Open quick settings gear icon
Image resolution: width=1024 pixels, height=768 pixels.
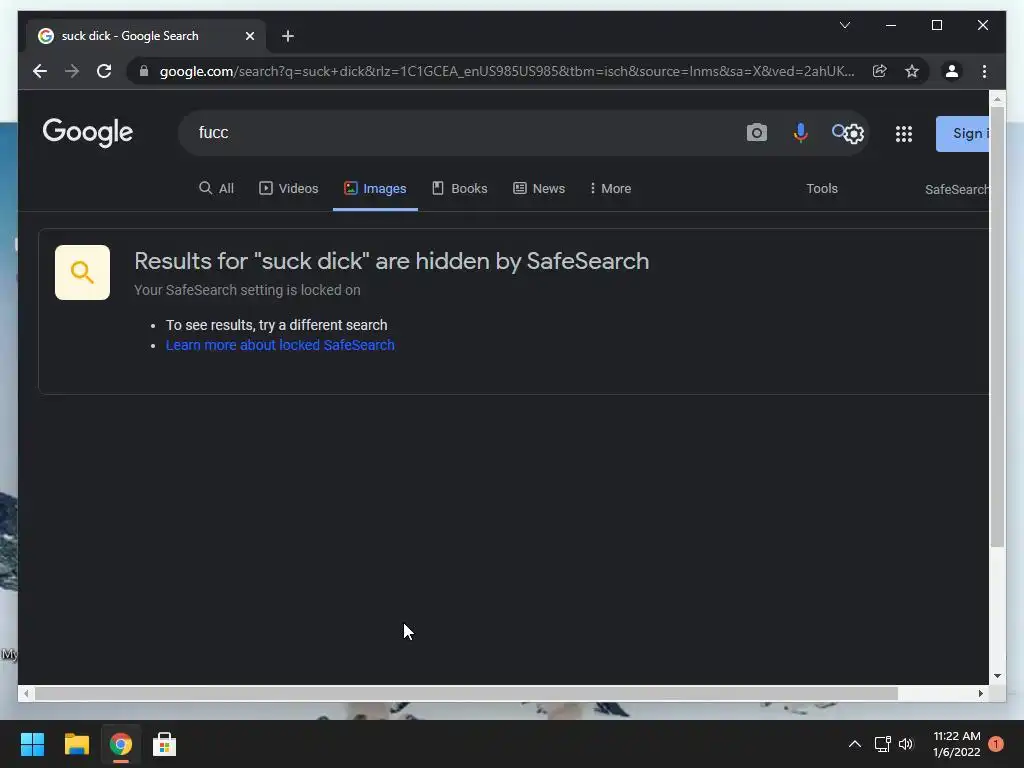[x=854, y=134]
